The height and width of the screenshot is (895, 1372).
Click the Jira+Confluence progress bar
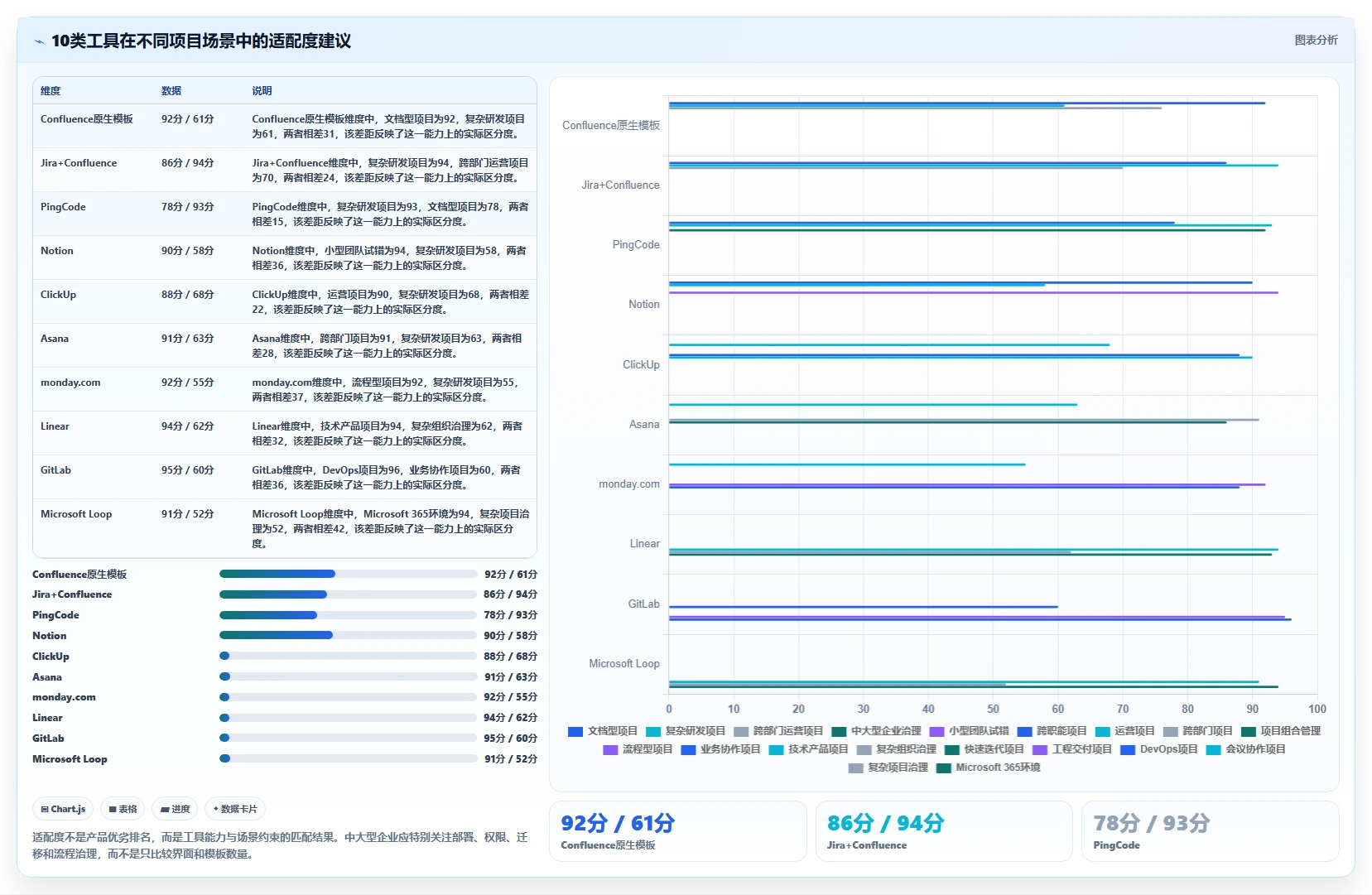coord(348,594)
